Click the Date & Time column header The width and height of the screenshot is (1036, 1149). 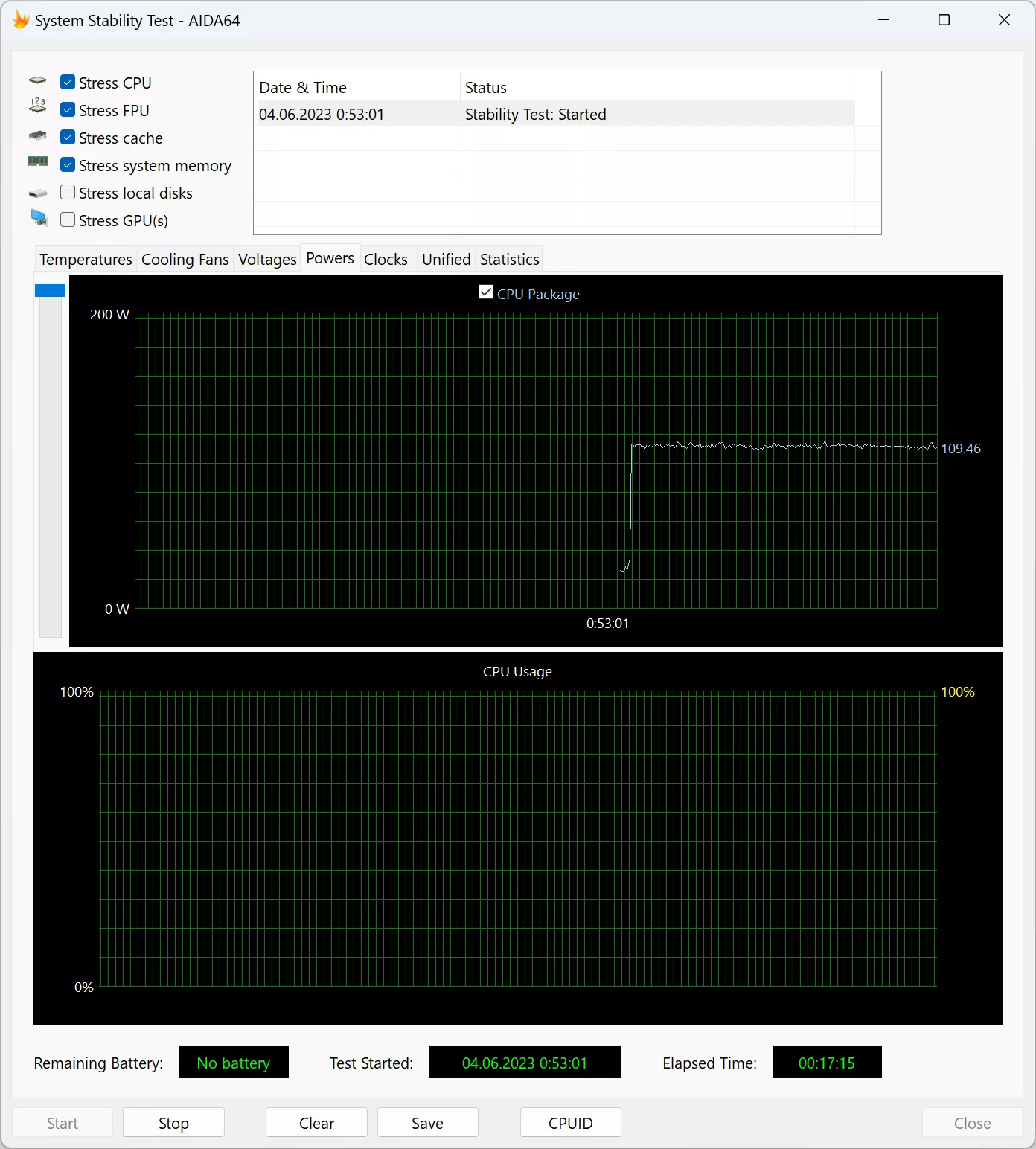(x=357, y=87)
